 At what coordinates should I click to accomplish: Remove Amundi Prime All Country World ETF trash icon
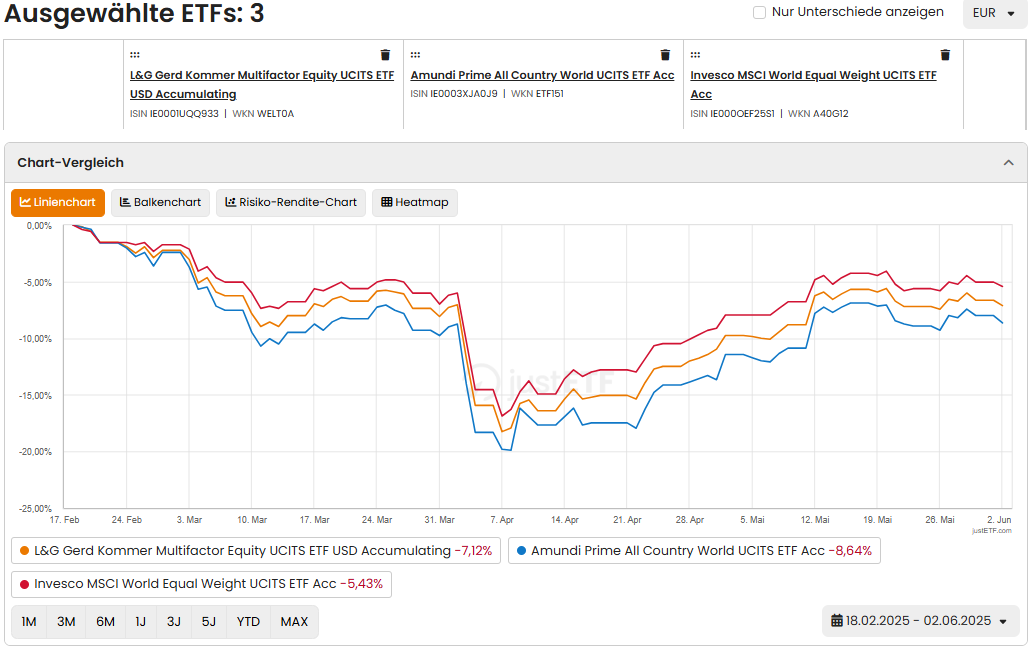(665, 55)
